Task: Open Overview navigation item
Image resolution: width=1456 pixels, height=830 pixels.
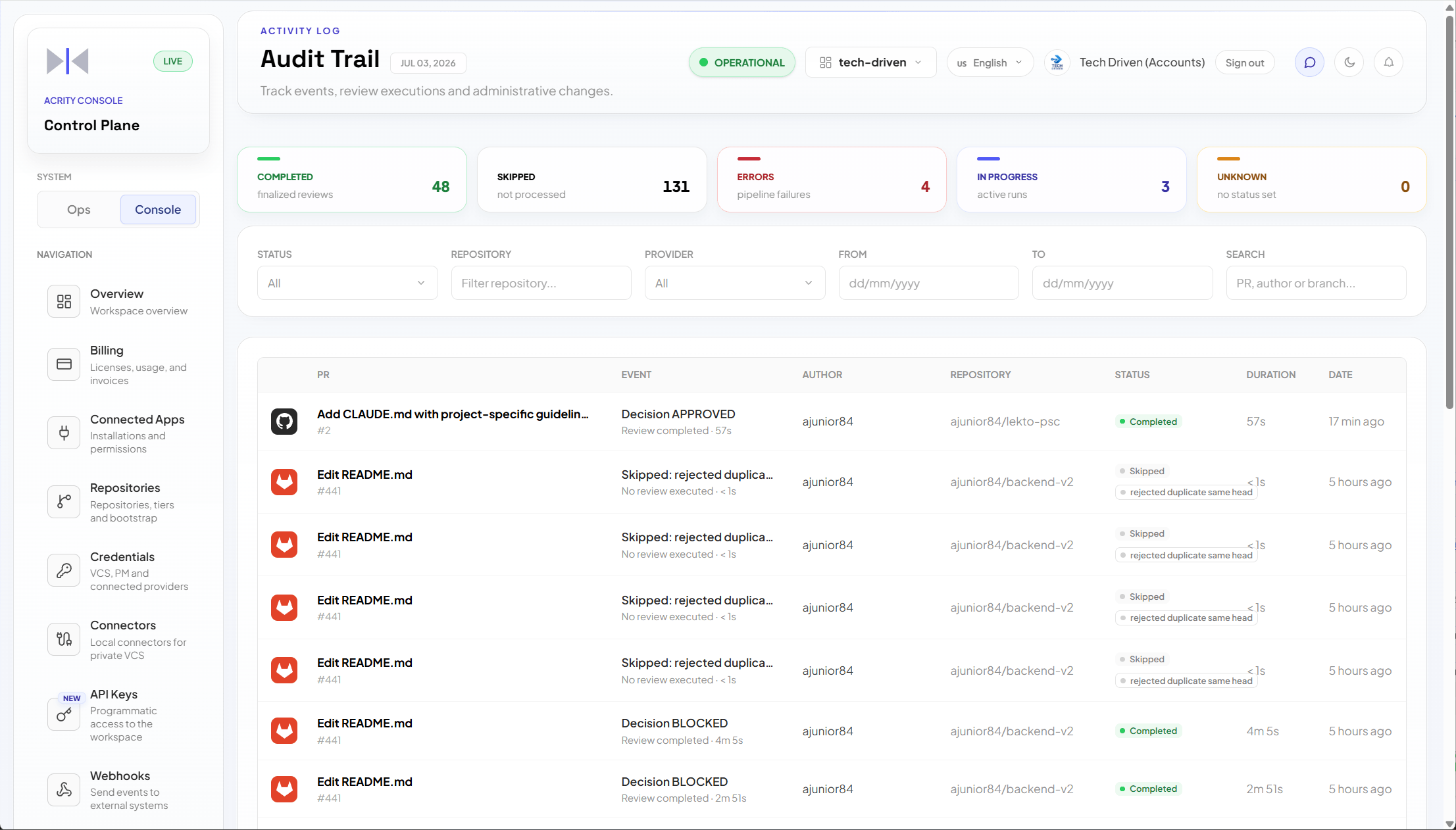Action: pyautogui.click(x=118, y=301)
